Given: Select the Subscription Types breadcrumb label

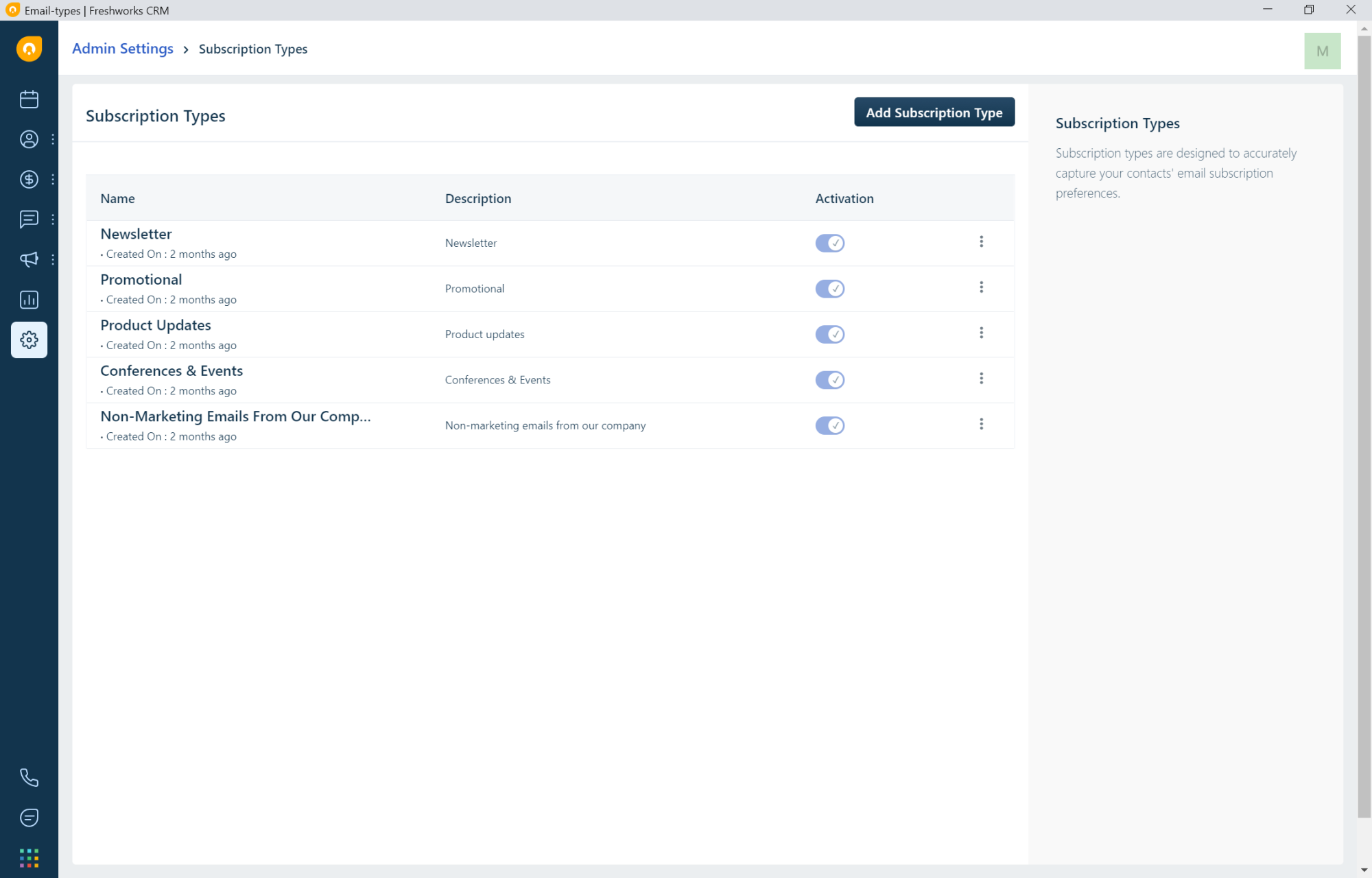Looking at the screenshot, I should click(x=252, y=49).
